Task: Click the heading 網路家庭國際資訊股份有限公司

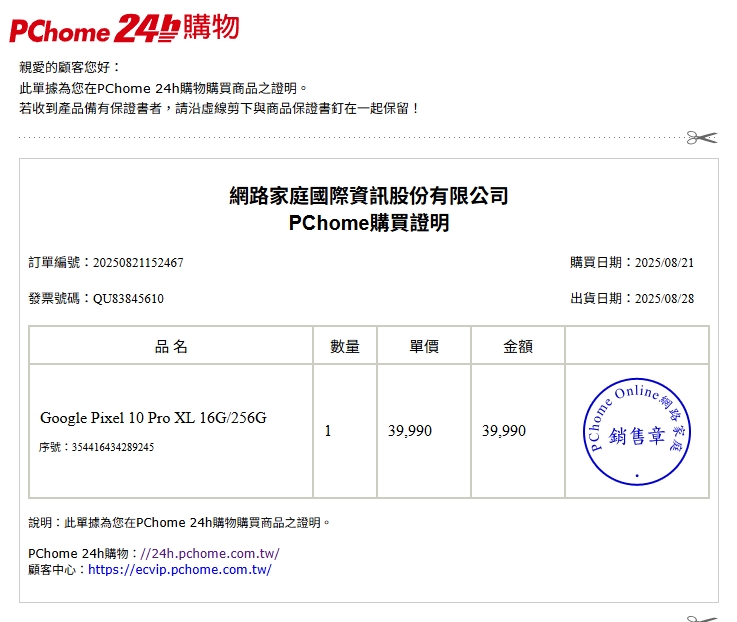Action: click(x=369, y=196)
